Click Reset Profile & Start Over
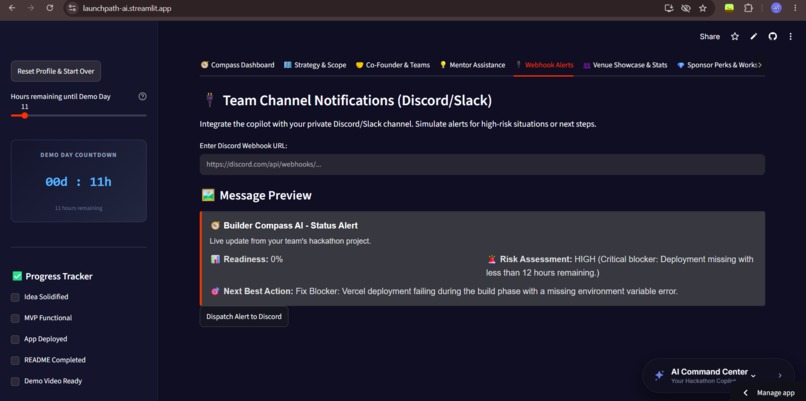Image resolution: width=806 pixels, height=401 pixels. click(x=56, y=71)
